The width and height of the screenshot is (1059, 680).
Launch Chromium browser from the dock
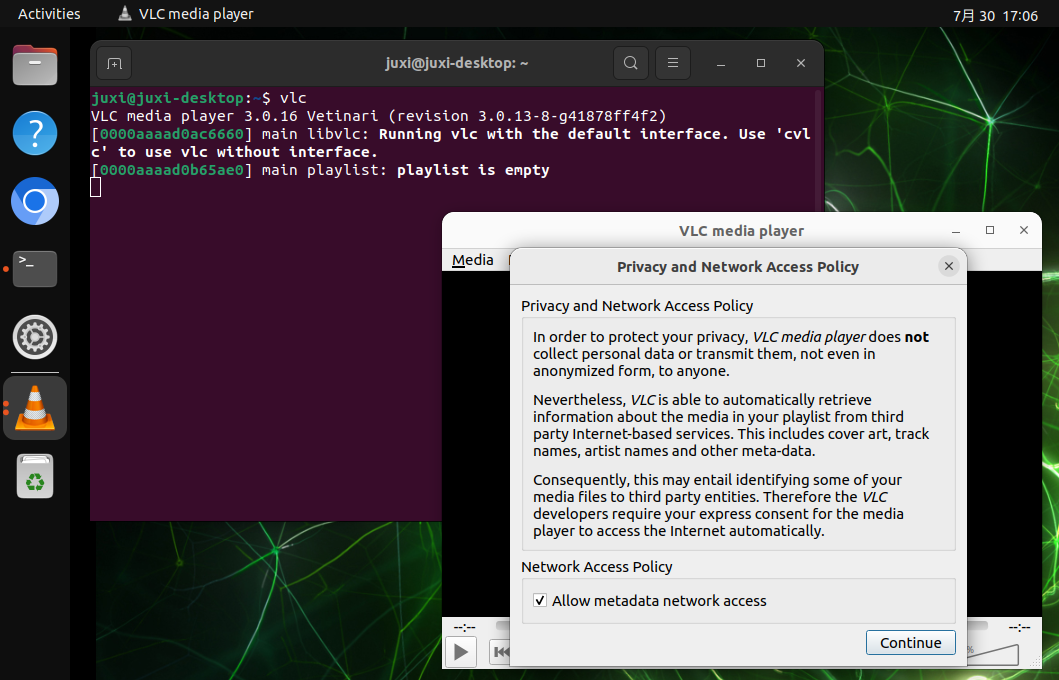(x=35, y=201)
